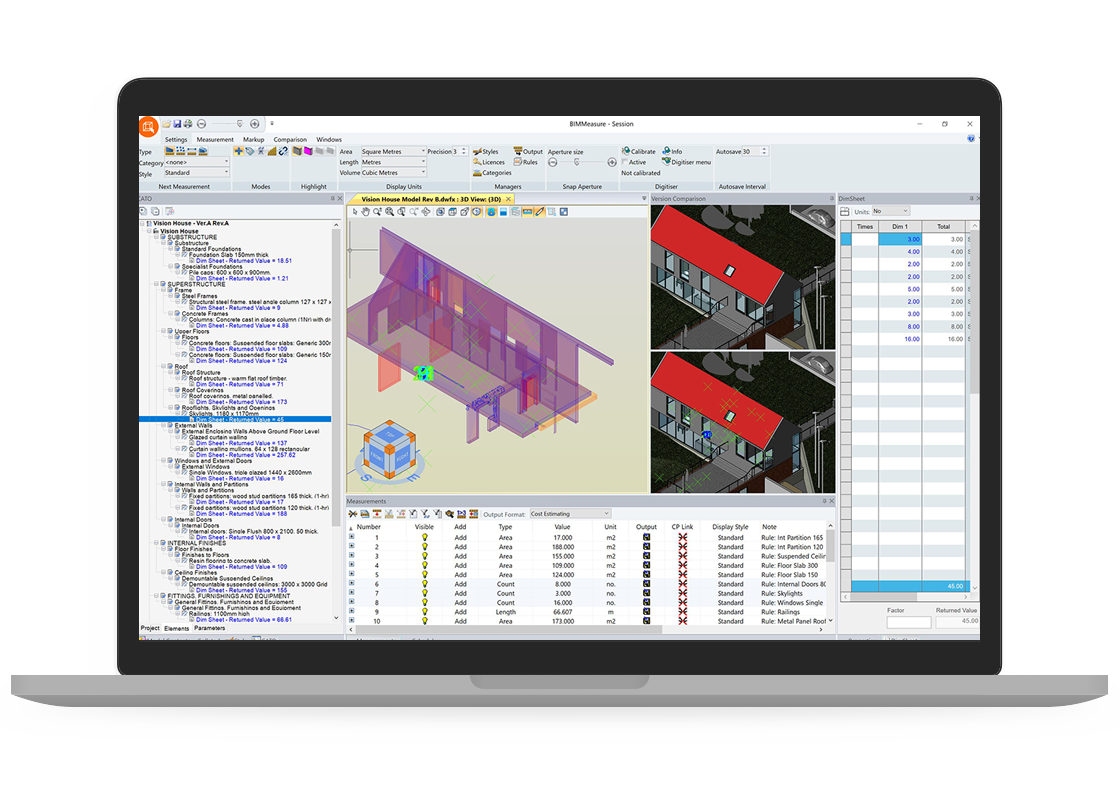Select the Skylights Dim Sheet tree item
The height and width of the screenshot is (792, 1120).
click(240, 419)
